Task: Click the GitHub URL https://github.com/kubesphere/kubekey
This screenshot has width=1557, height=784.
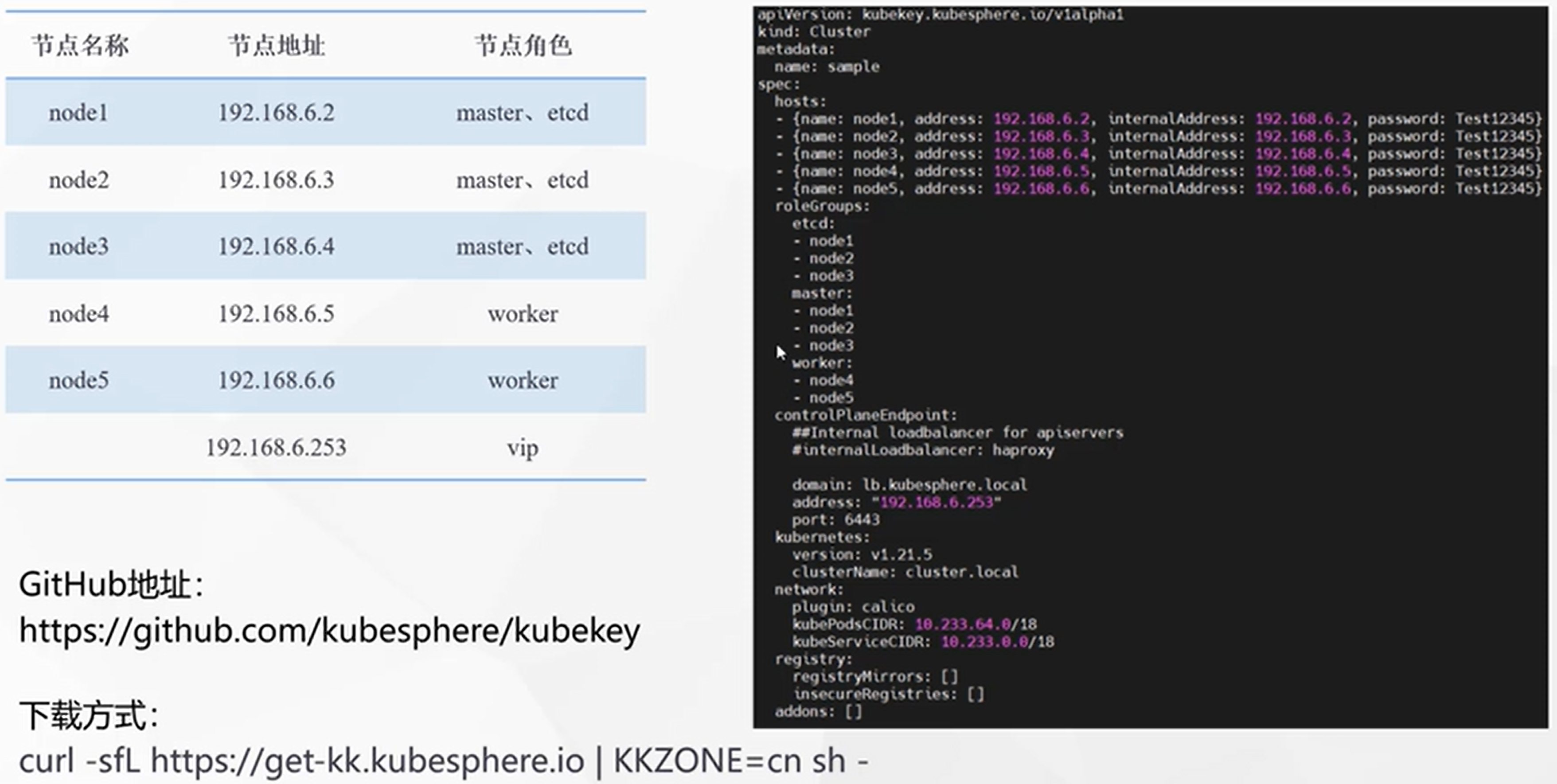Action: click(329, 631)
